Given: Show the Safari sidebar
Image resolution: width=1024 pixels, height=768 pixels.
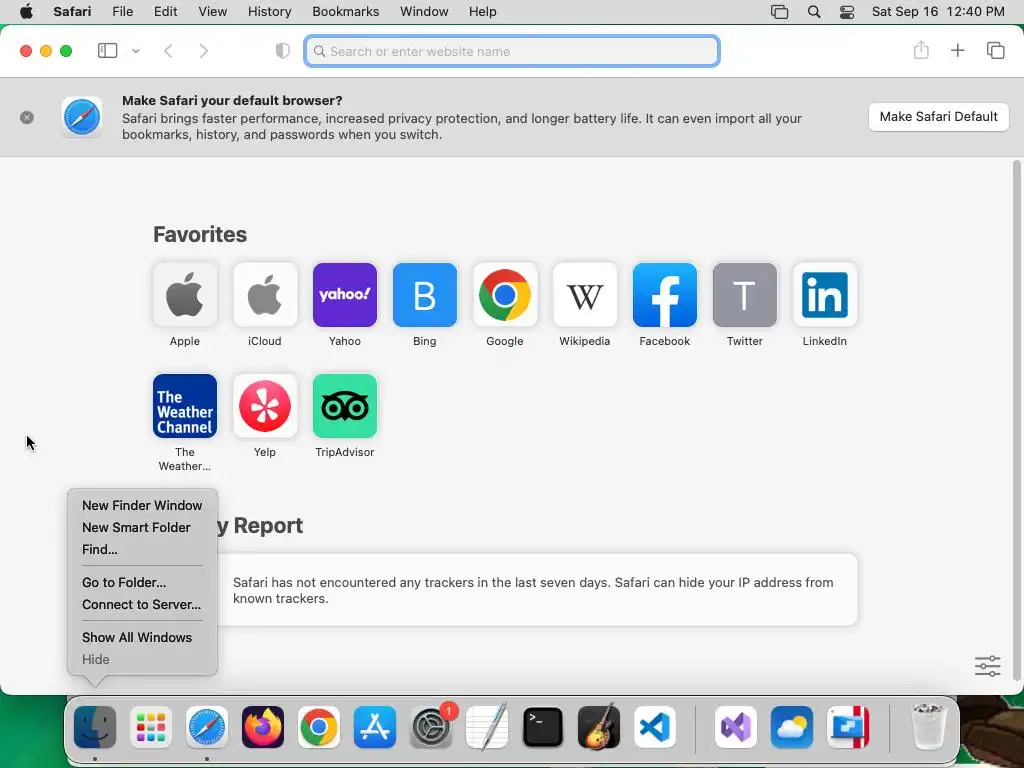Looking at the screenshot, I should click(107, 50).
